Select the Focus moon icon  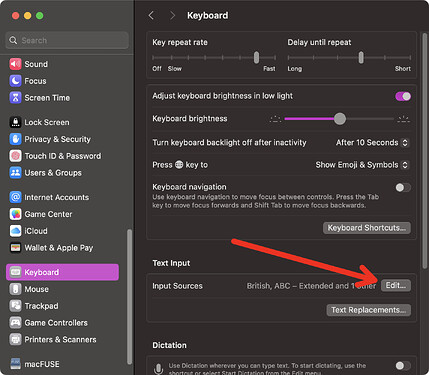click(x=15, y=81)
